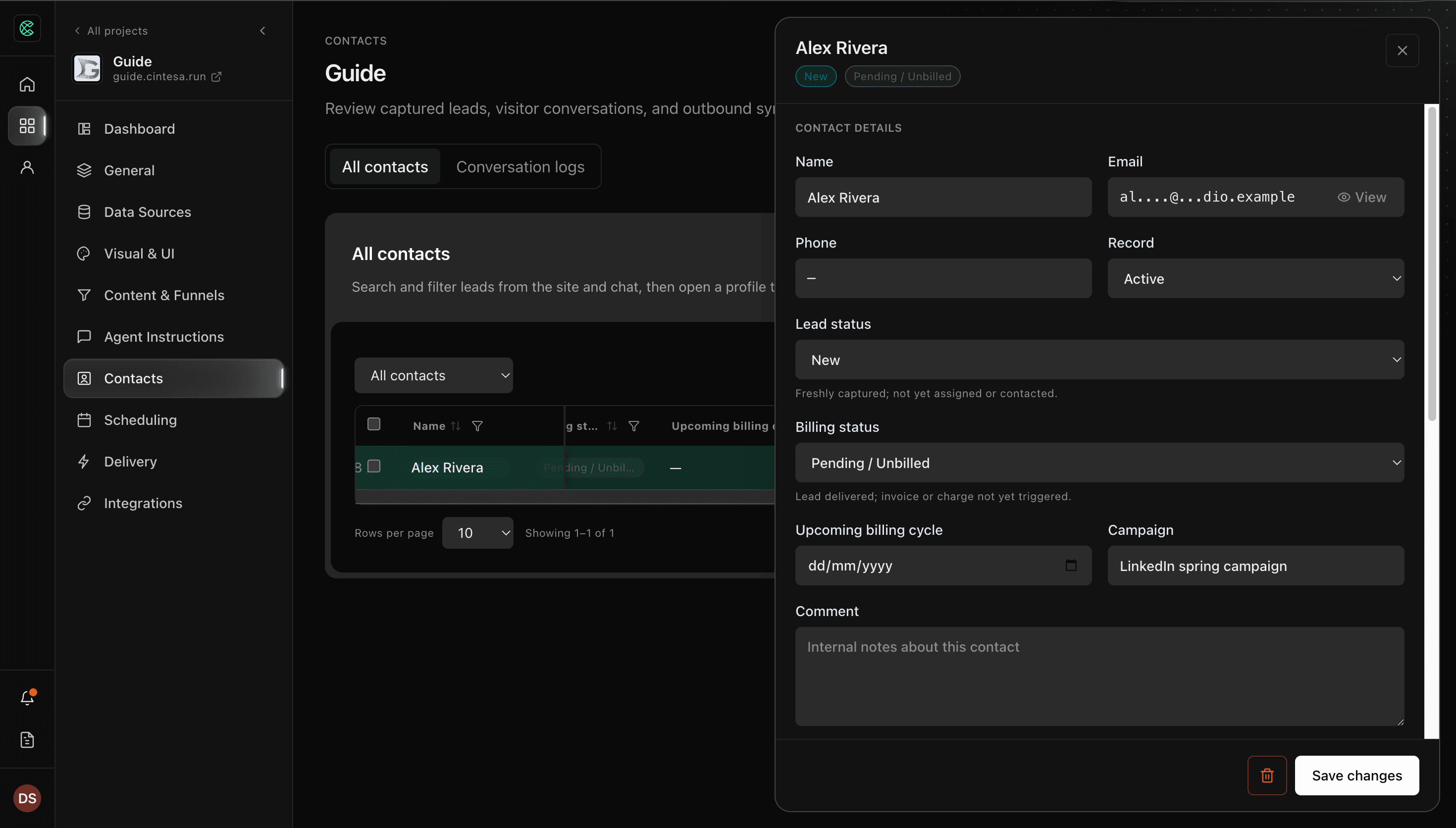
Task: Click the Agent Instructions chat icon
Action: [x=84, y=337]
